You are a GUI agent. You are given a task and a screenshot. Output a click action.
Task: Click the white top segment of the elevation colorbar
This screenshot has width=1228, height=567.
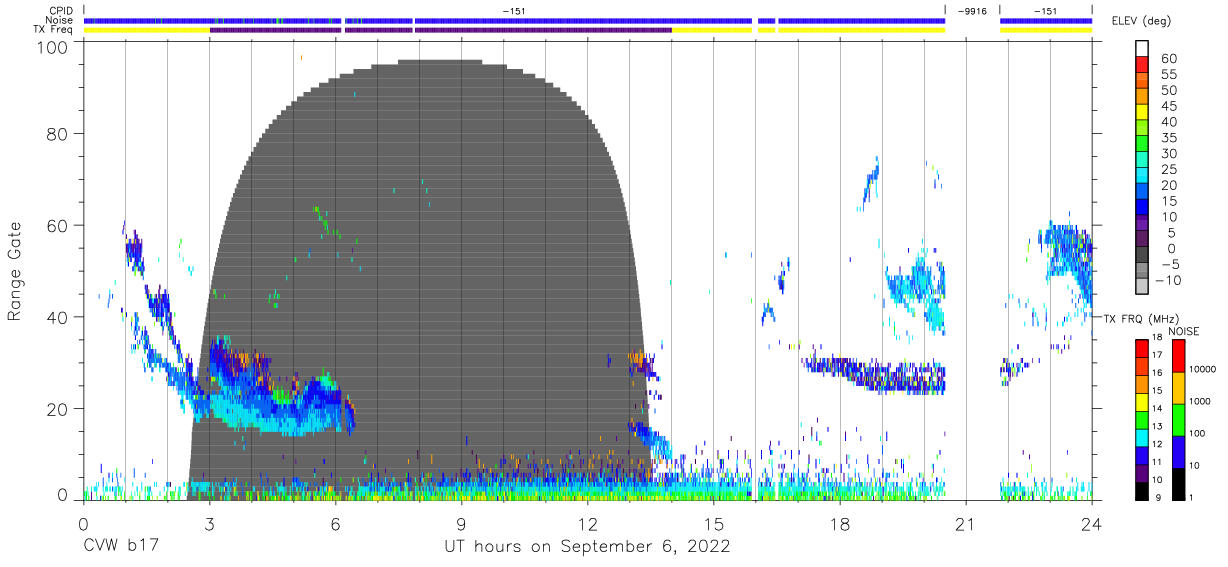pyautogui.click(x=1142, y=49)
